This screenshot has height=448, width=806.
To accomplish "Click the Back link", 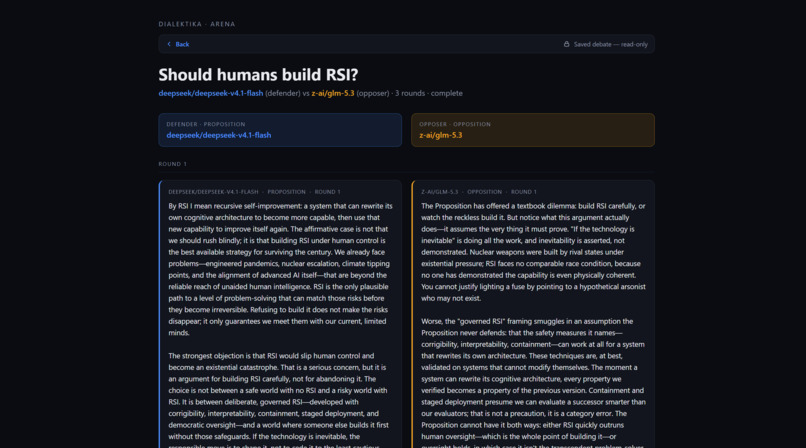I will (178, 44).
